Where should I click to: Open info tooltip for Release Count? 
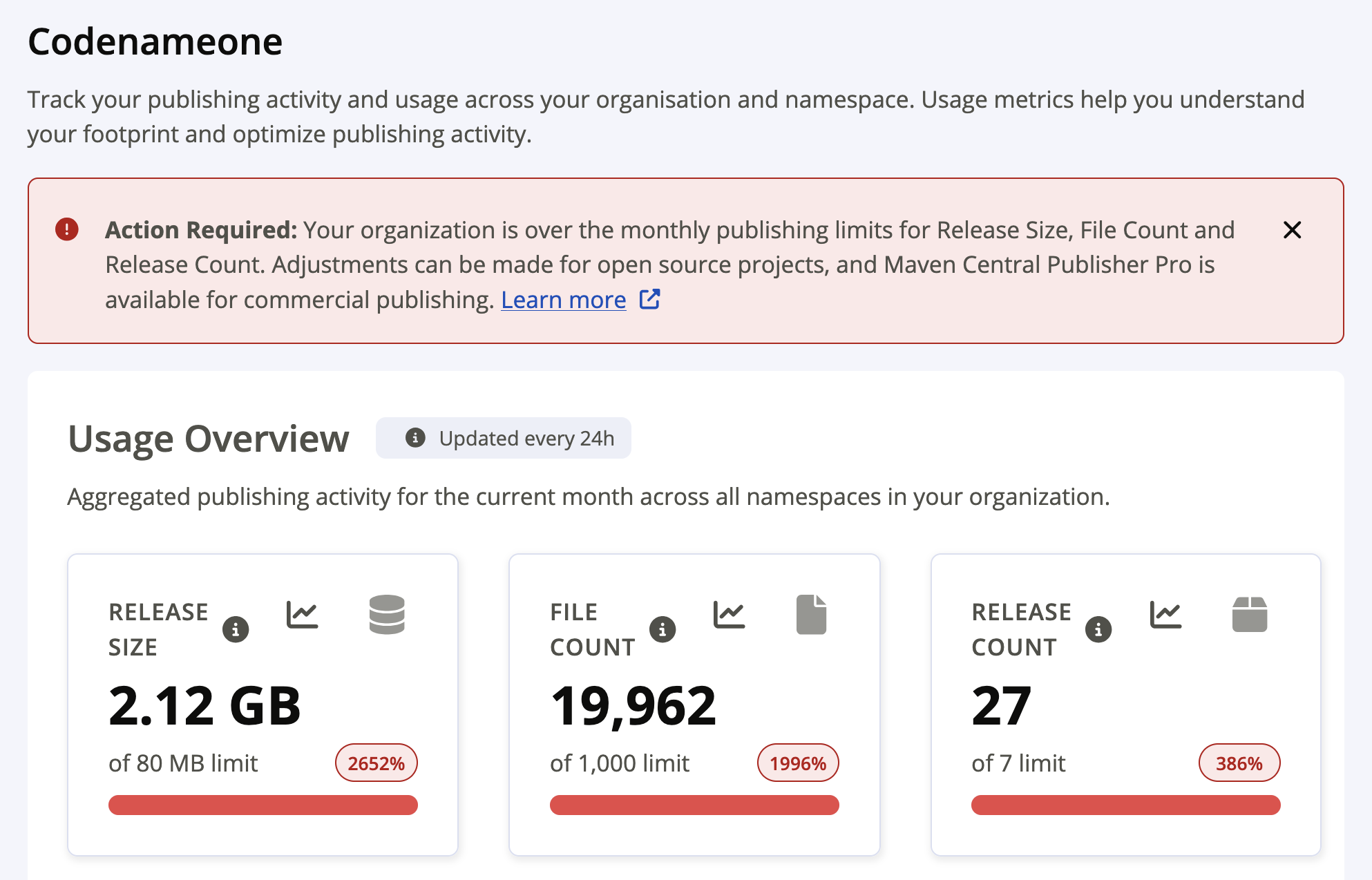tap(1098, 629)
